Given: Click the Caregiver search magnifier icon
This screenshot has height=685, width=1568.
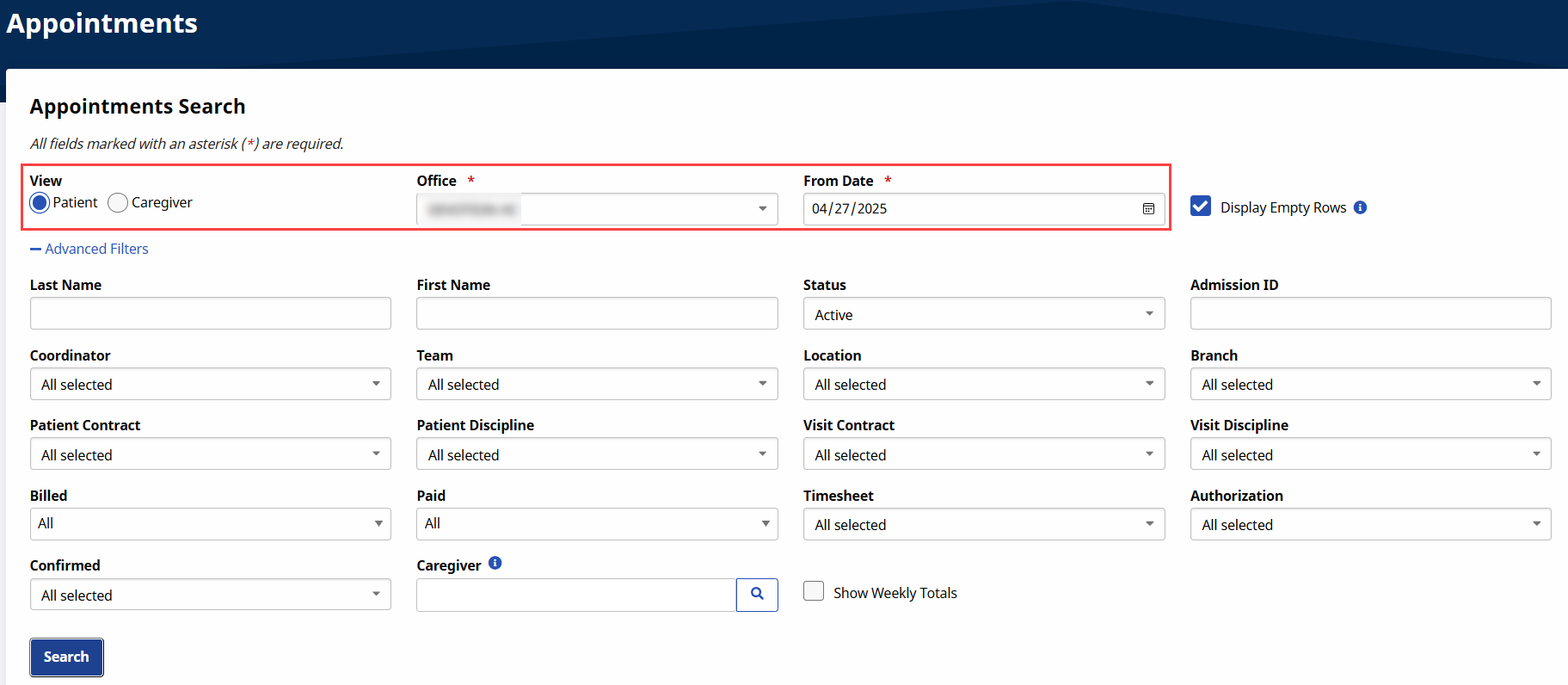Looking at the screenshot, I should point(757,594).
